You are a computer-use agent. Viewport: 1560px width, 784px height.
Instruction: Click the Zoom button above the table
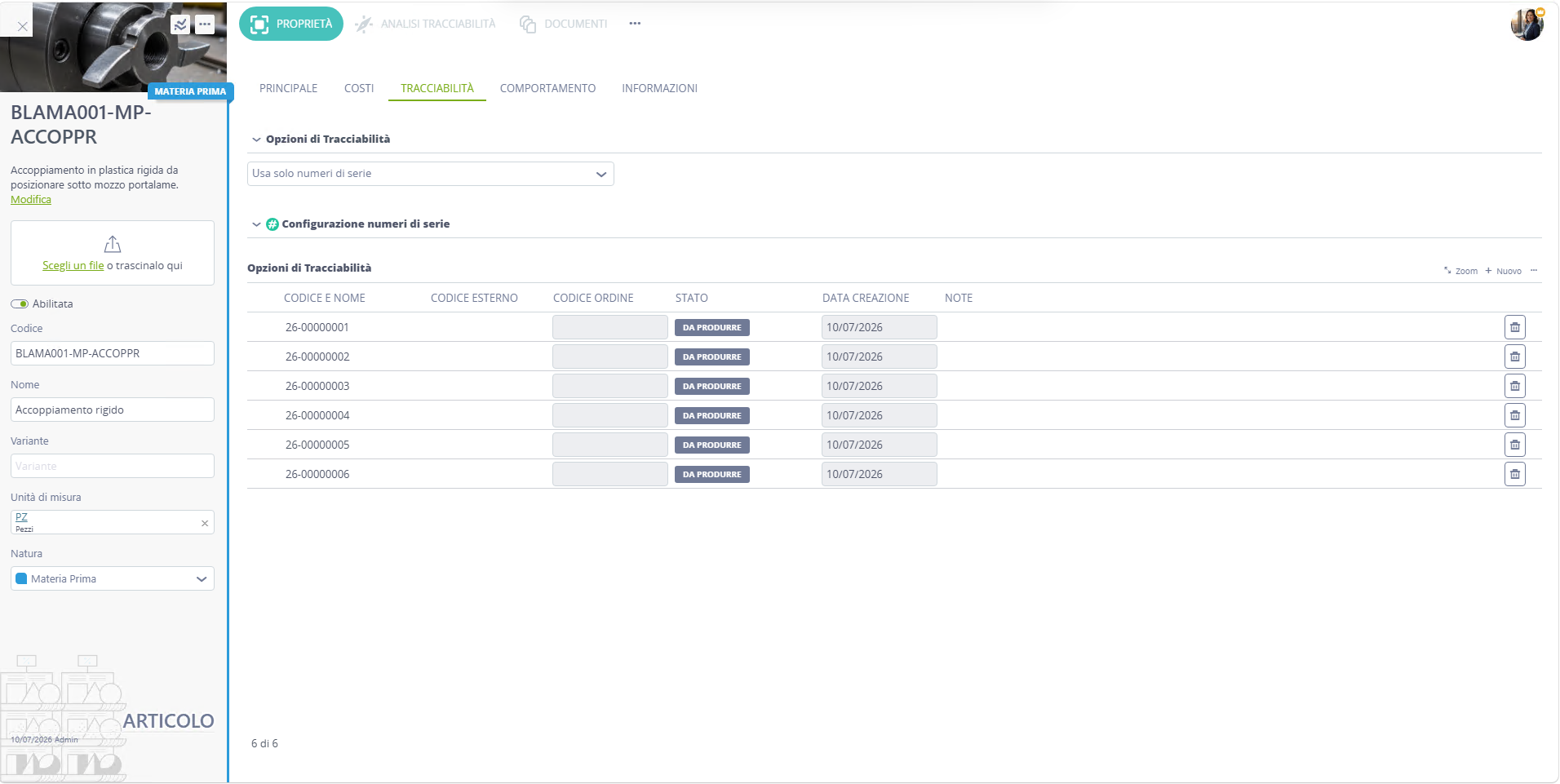[1460, 271]
